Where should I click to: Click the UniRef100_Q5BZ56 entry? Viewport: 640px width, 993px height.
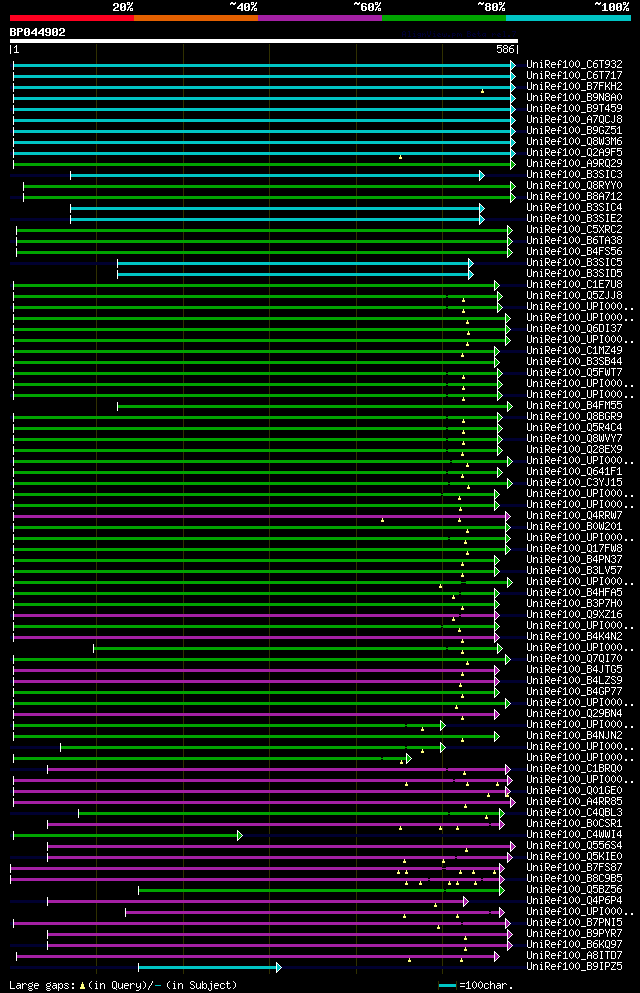[574, 890]
